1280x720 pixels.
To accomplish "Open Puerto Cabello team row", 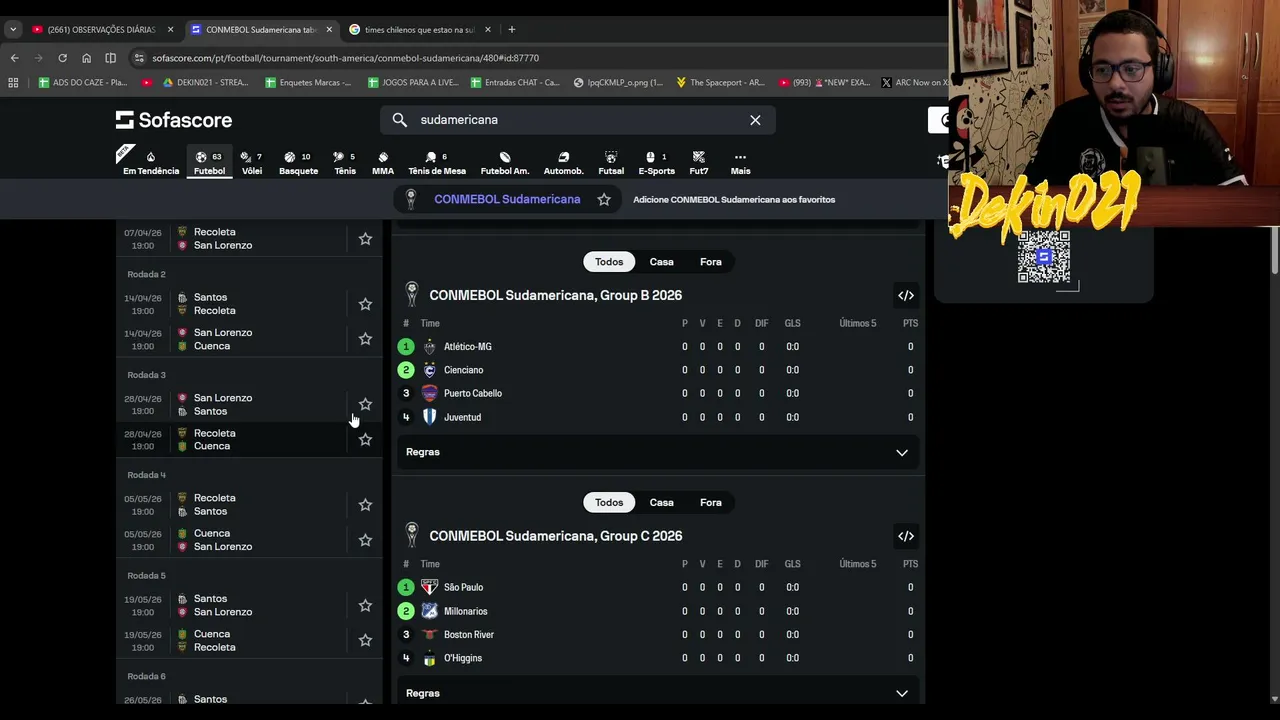I will 658,394.
